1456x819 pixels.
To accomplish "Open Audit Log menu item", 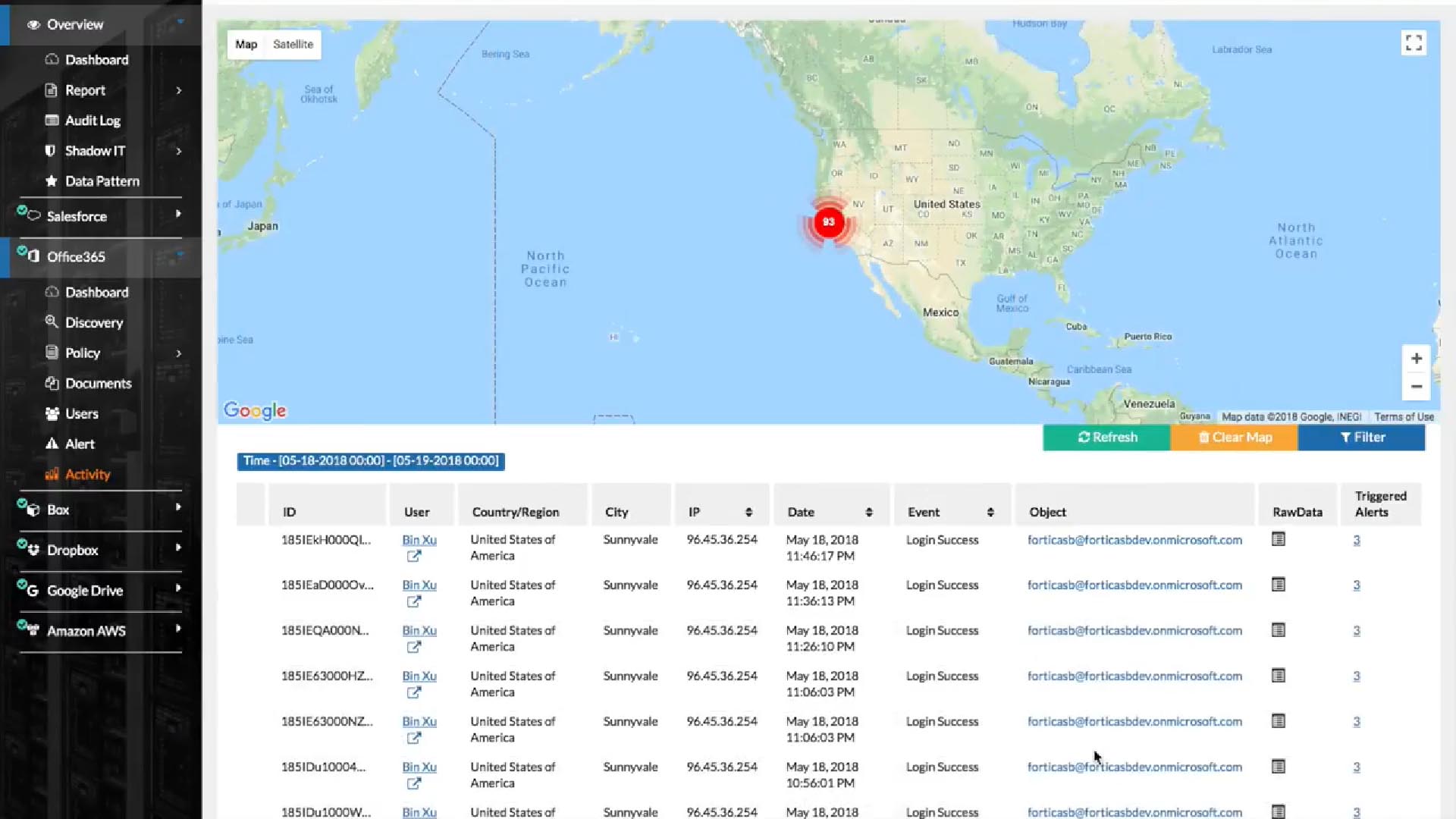I will pyautogui.click(x=93, y=121).
